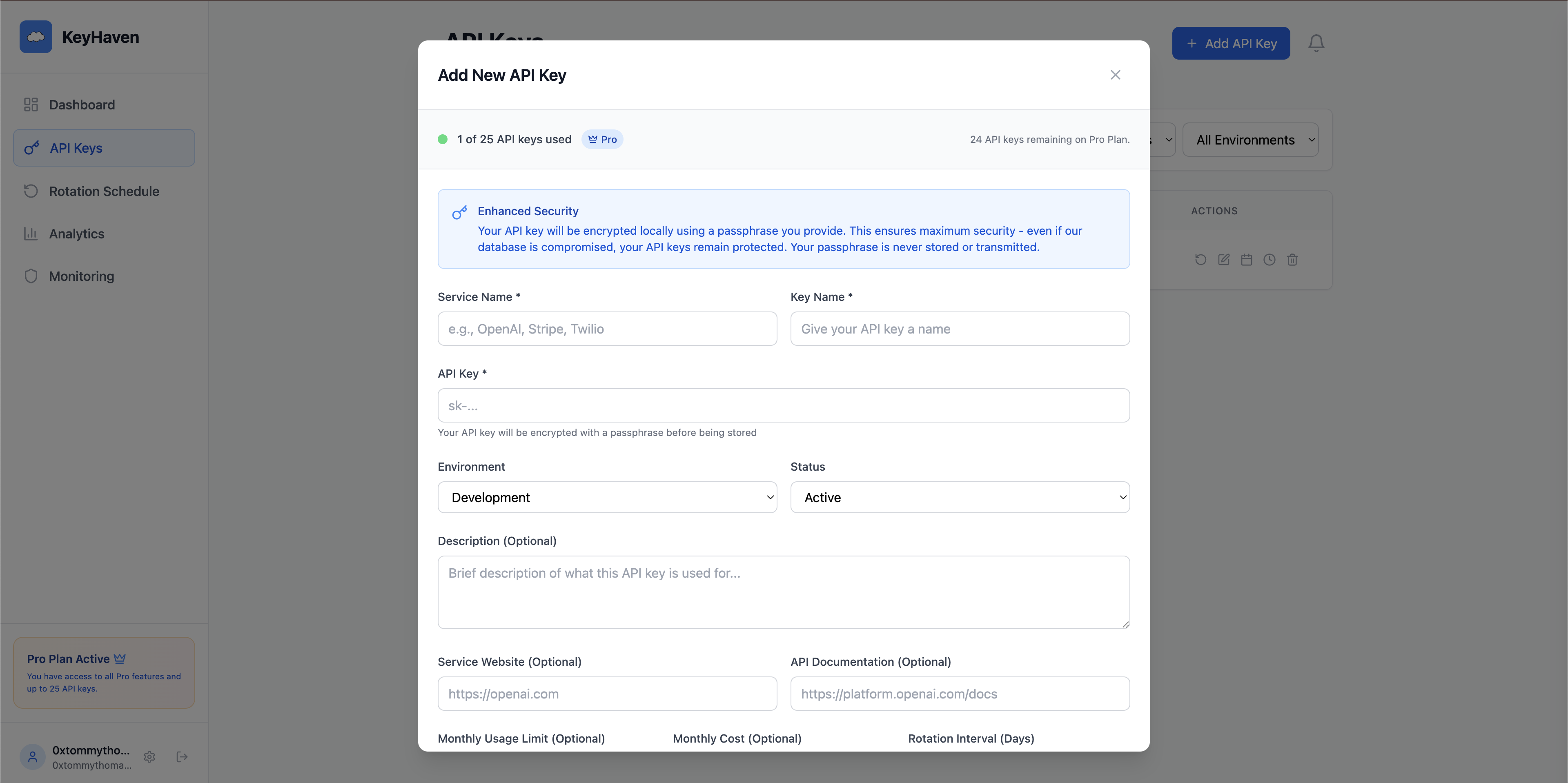Go to Dashboard in the sidebar
The height and width of the screenshot is (783, 1568).
[82, 105]
